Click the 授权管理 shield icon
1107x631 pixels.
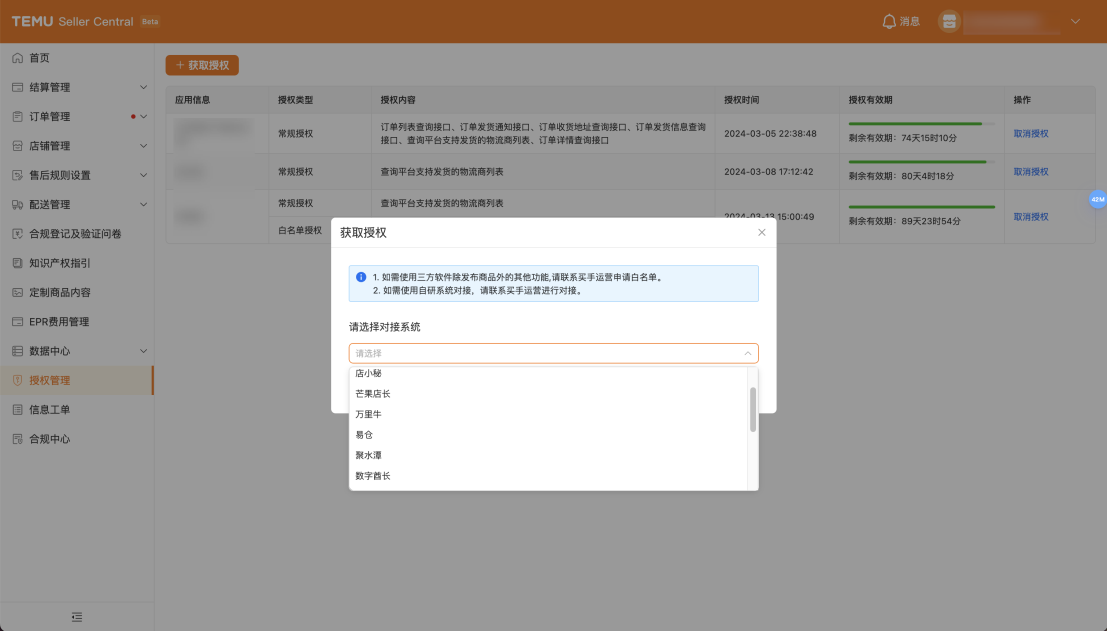click(x=17, y=380)
